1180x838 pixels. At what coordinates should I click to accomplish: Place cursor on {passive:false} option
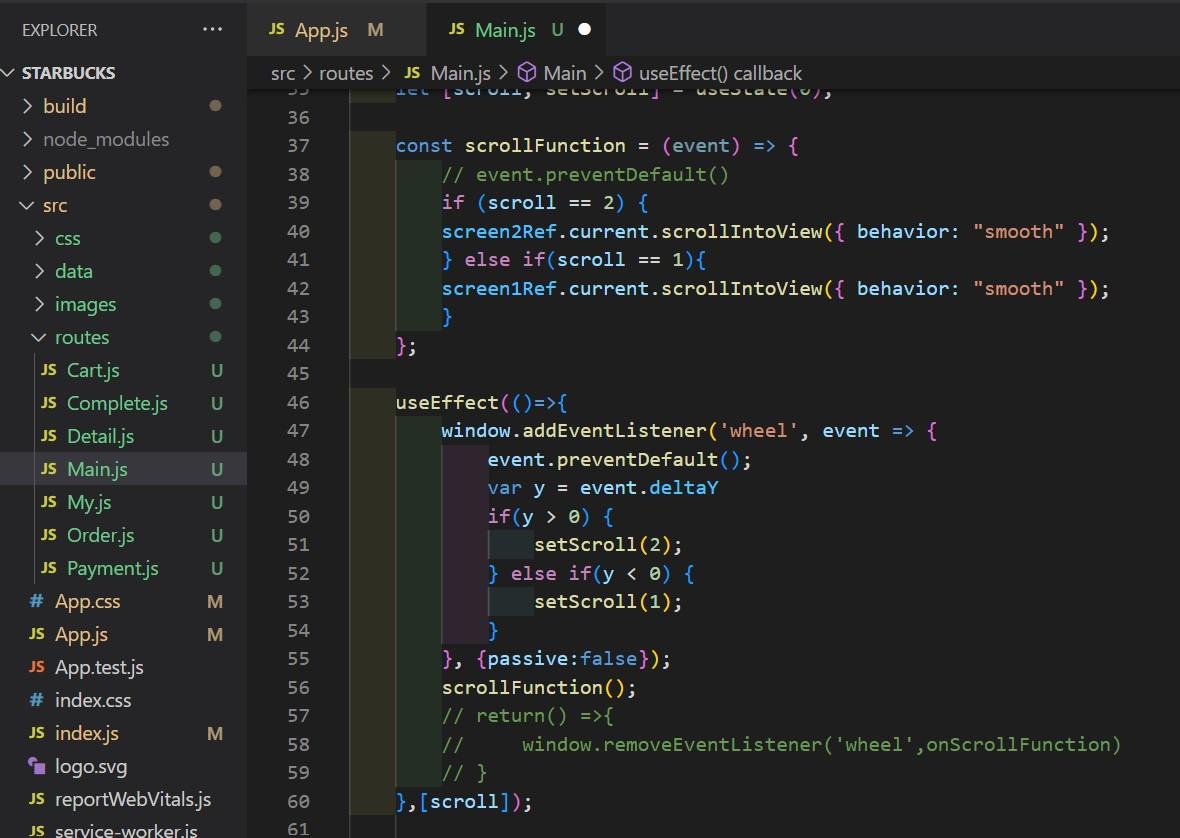(562, 659)
